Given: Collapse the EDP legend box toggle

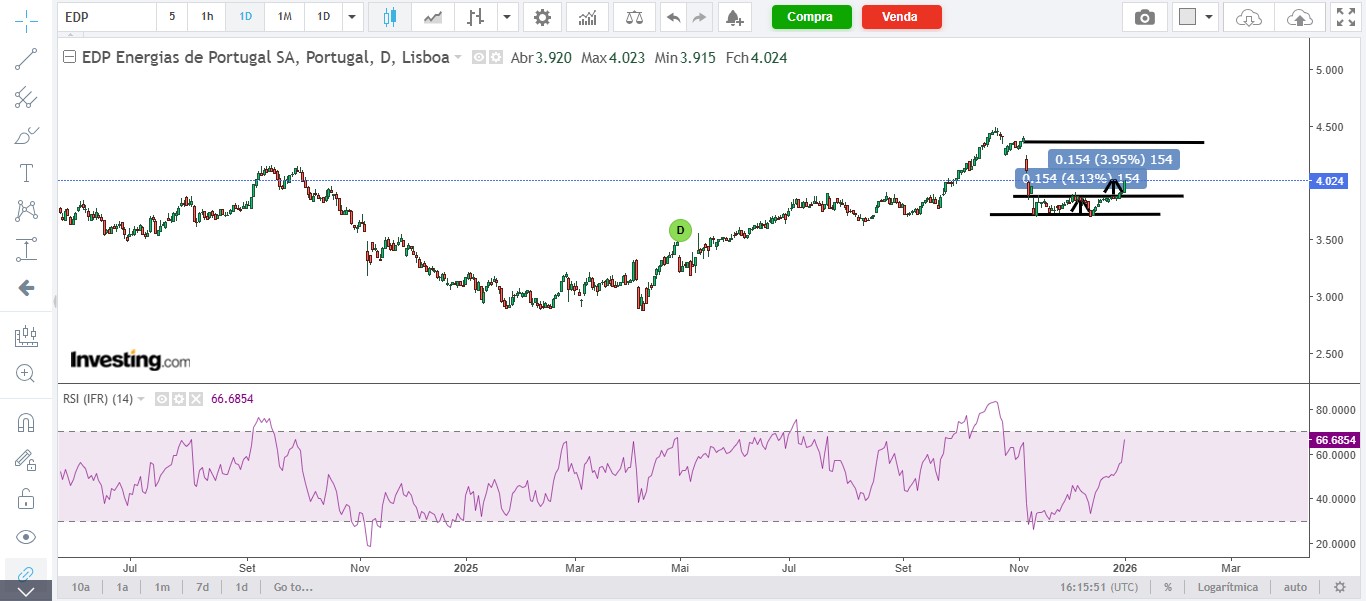Looking at the screenshot, I should (x=69, y=58).
